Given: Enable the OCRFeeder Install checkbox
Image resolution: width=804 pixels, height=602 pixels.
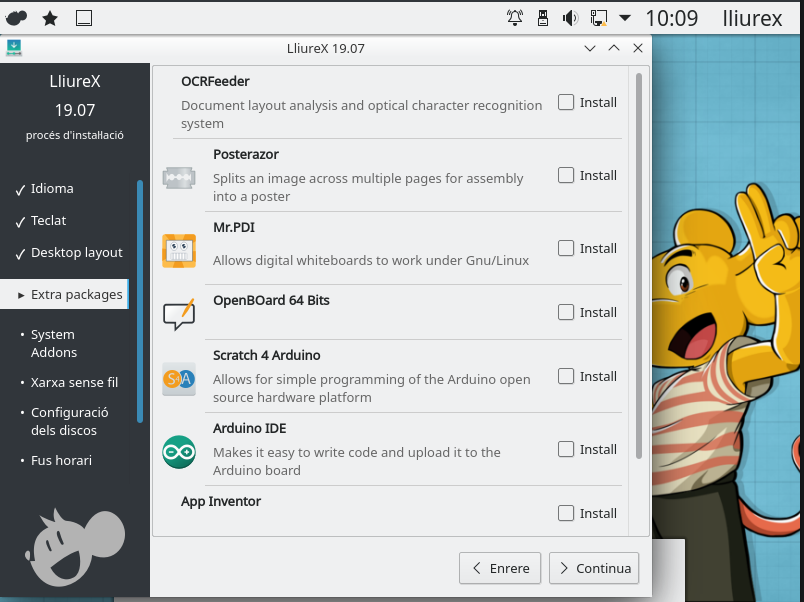Looking at the screenshot, I should 566,102.
